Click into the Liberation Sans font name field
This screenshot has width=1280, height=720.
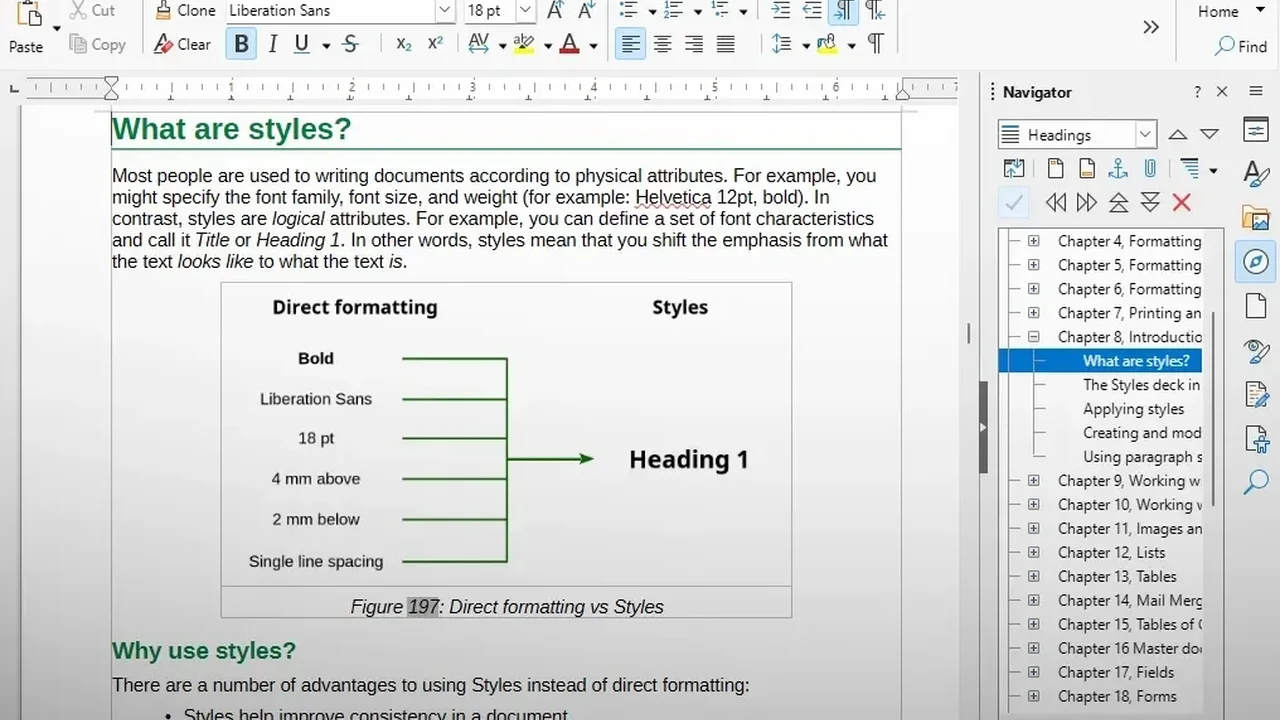pyautogui.click(x=330, y=11)
